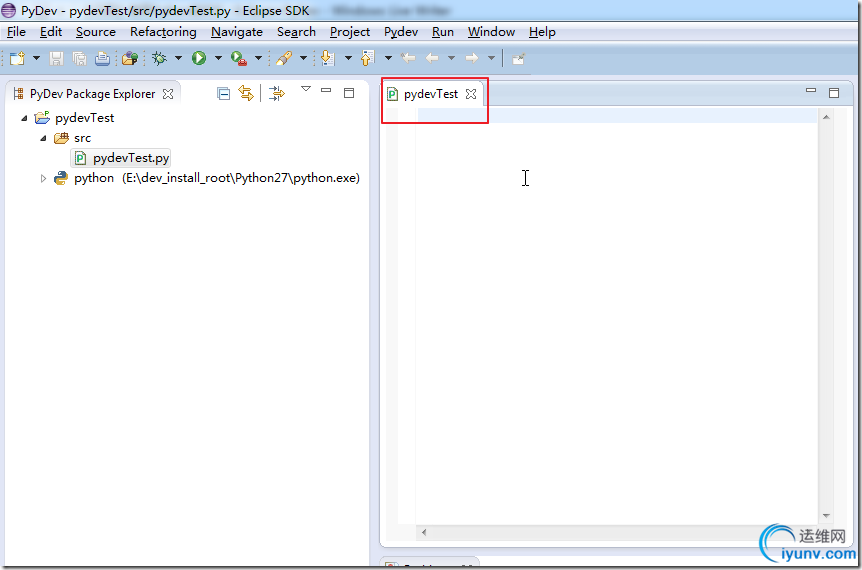The image size is (862, 570).
Task: Open the Back history dropdown arrow
Action: point(451,58)
